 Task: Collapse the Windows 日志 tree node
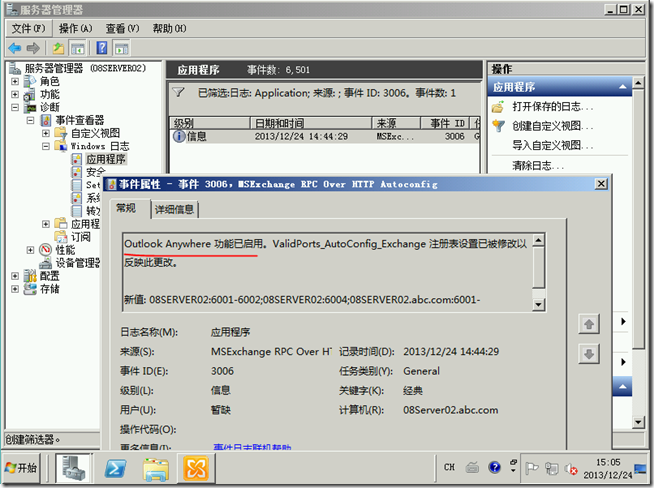(x=46, y=146)
